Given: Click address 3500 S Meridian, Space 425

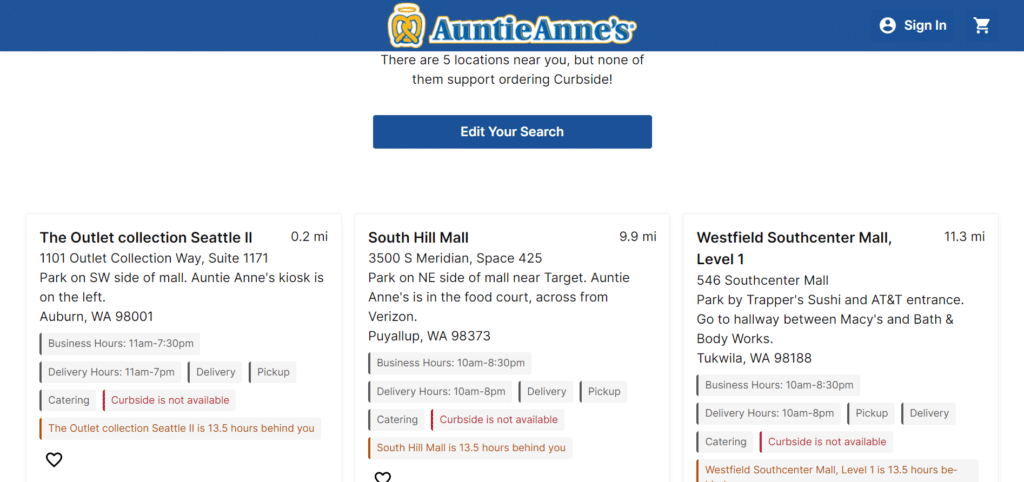Looking at the screenshot, I should point(455,258).
